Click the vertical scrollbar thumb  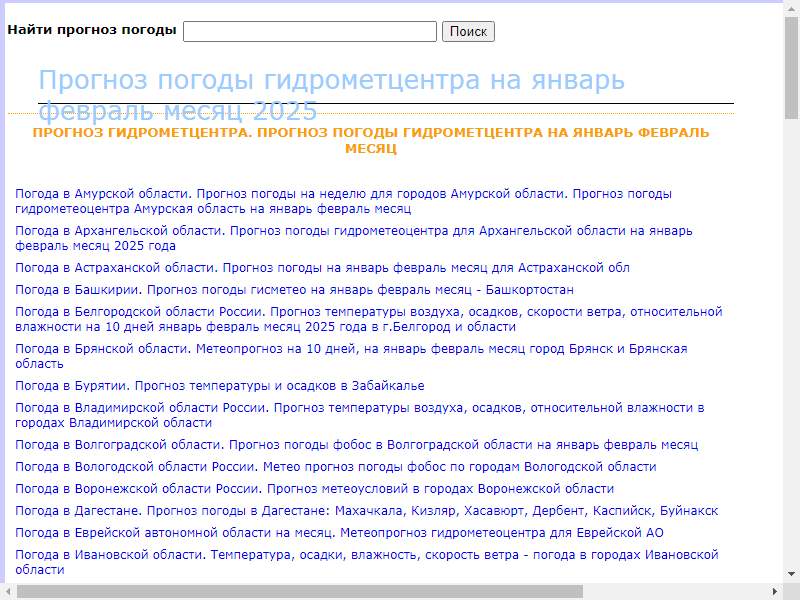pyautogui.click(x=791, y=68)
